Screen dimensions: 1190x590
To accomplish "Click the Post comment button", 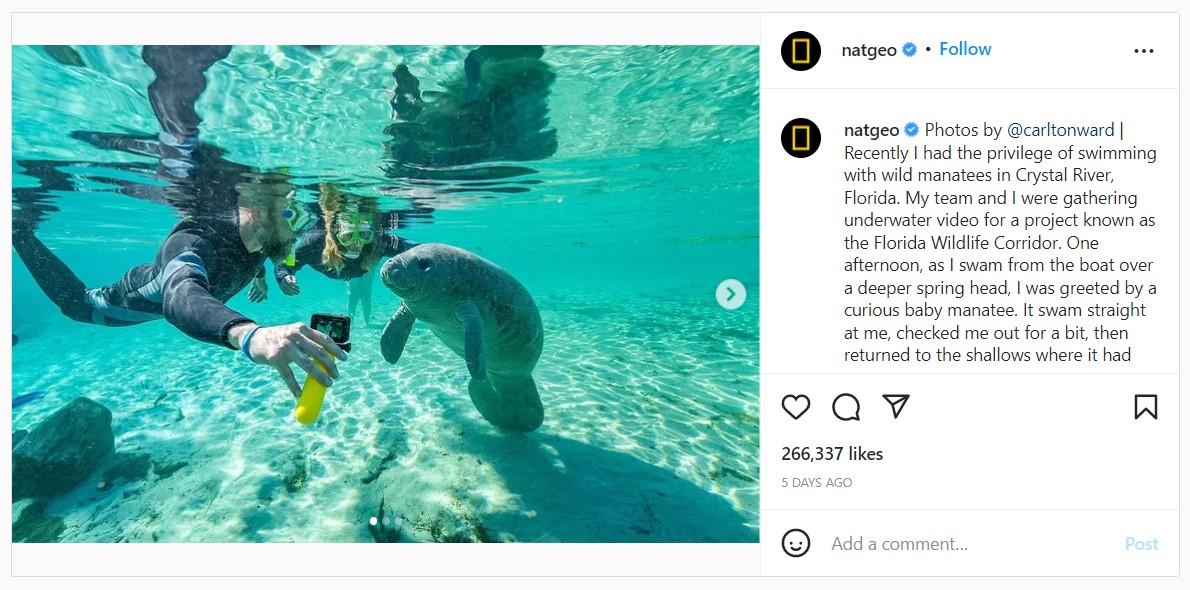I will click(x=1141, y=544).
